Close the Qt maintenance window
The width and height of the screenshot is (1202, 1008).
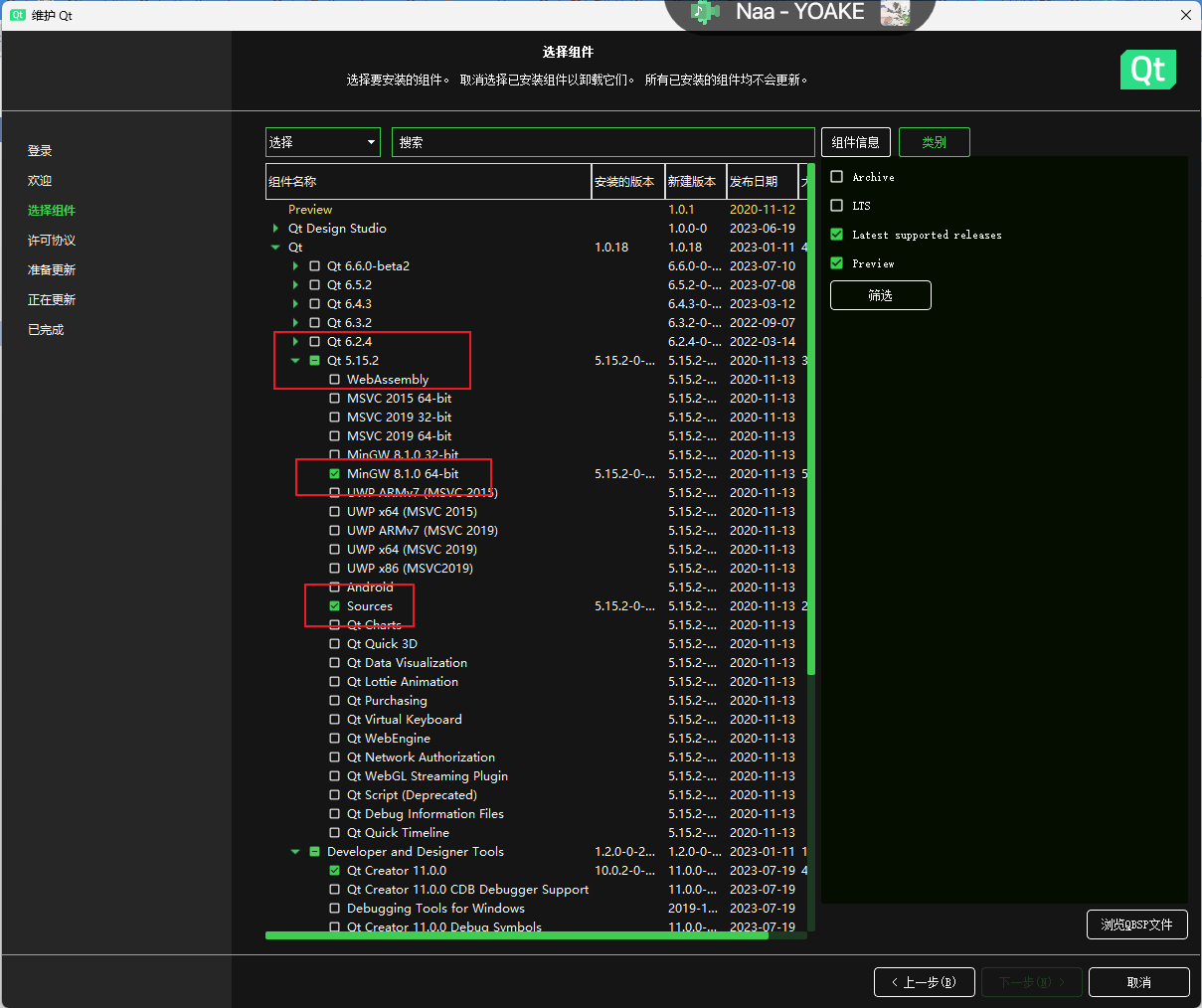pos(1185,15)
